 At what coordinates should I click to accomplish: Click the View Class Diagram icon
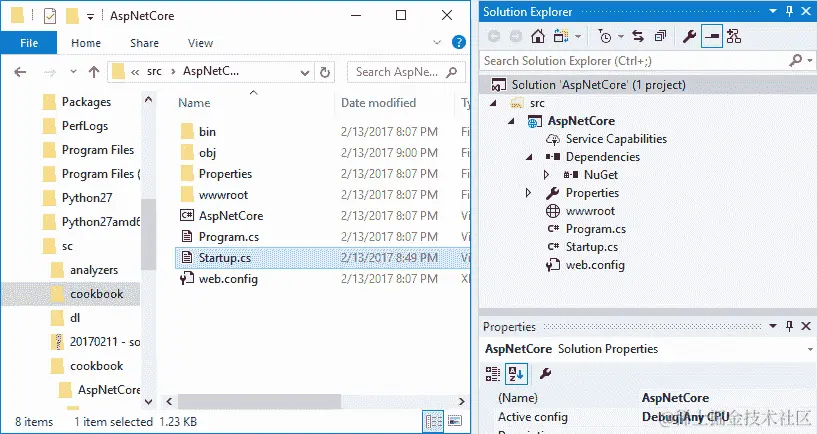[x=733, y=36]
